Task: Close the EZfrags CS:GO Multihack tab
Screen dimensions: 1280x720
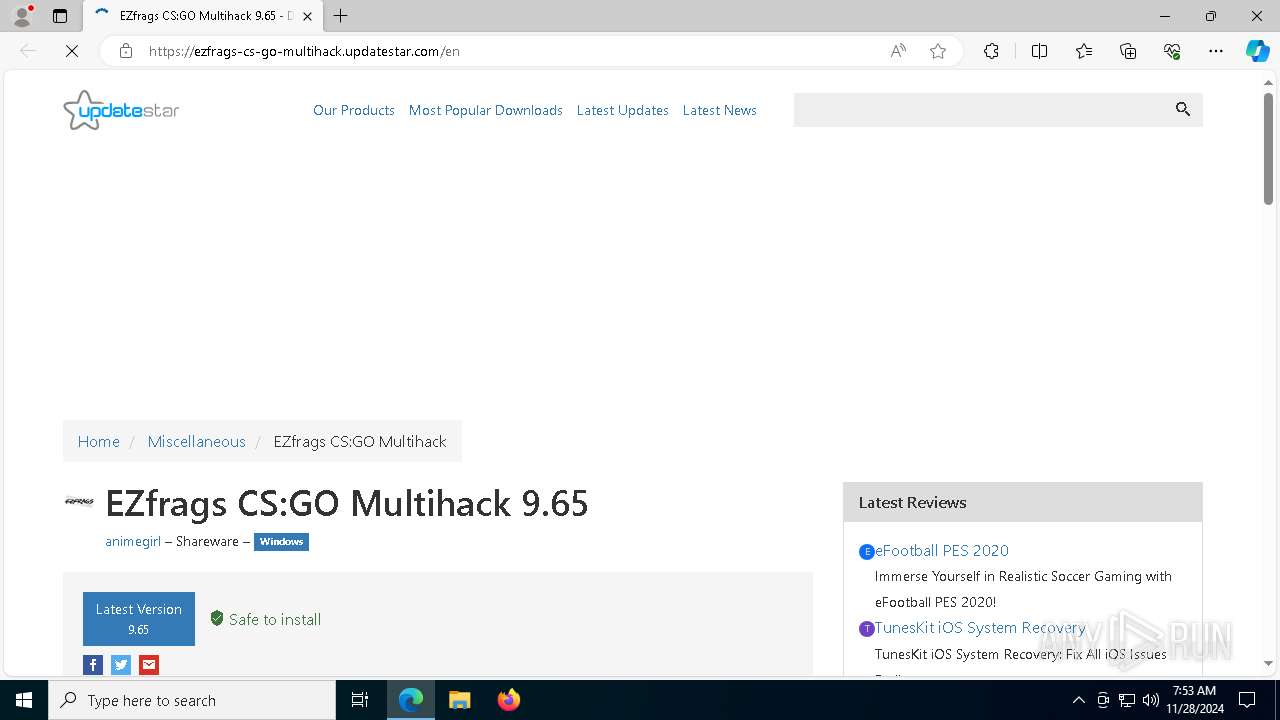Action: point(308,16)
